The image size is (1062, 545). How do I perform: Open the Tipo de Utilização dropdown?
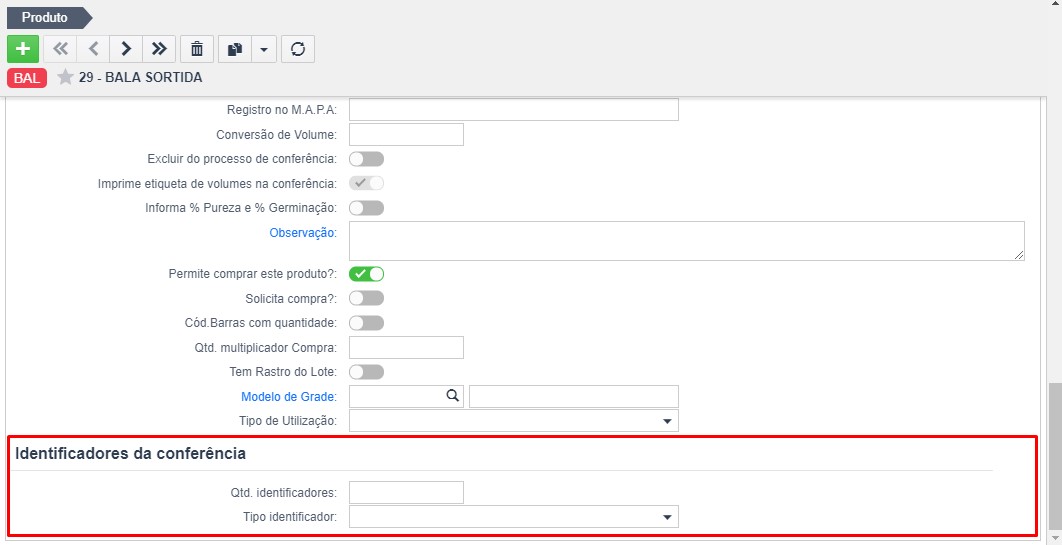pos(513,420)
